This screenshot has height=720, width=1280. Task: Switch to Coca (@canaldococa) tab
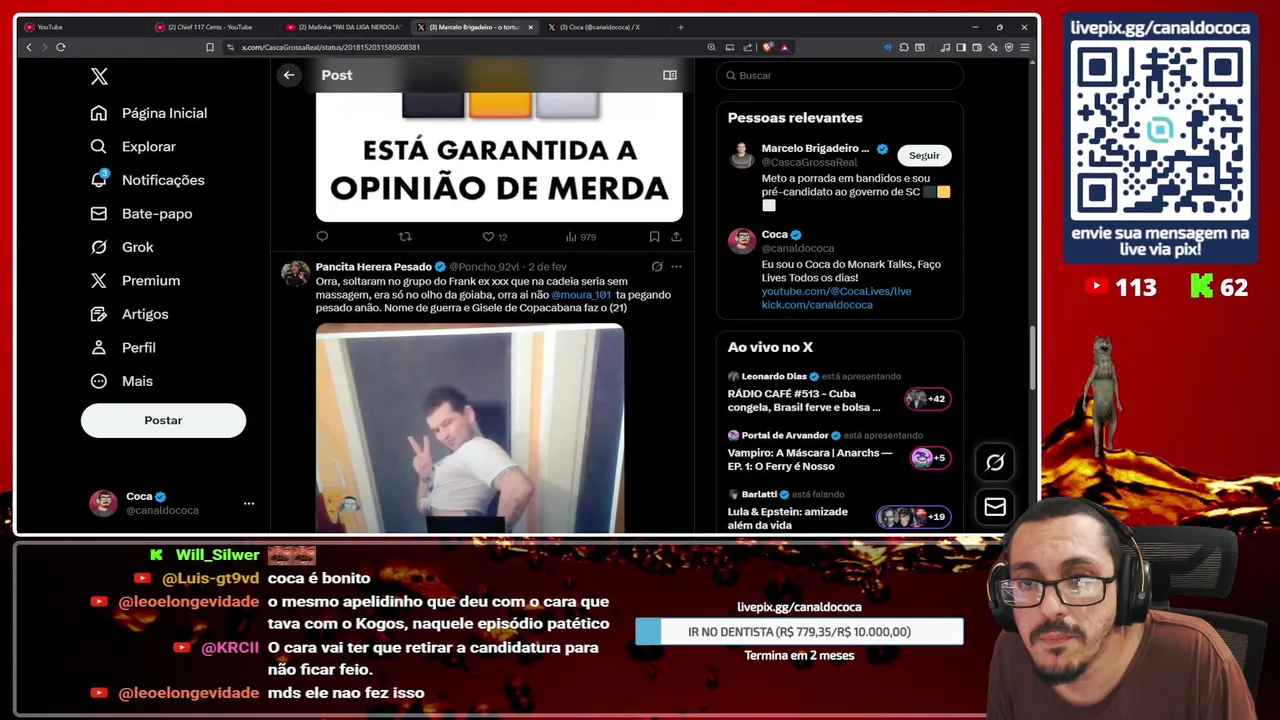605,27
